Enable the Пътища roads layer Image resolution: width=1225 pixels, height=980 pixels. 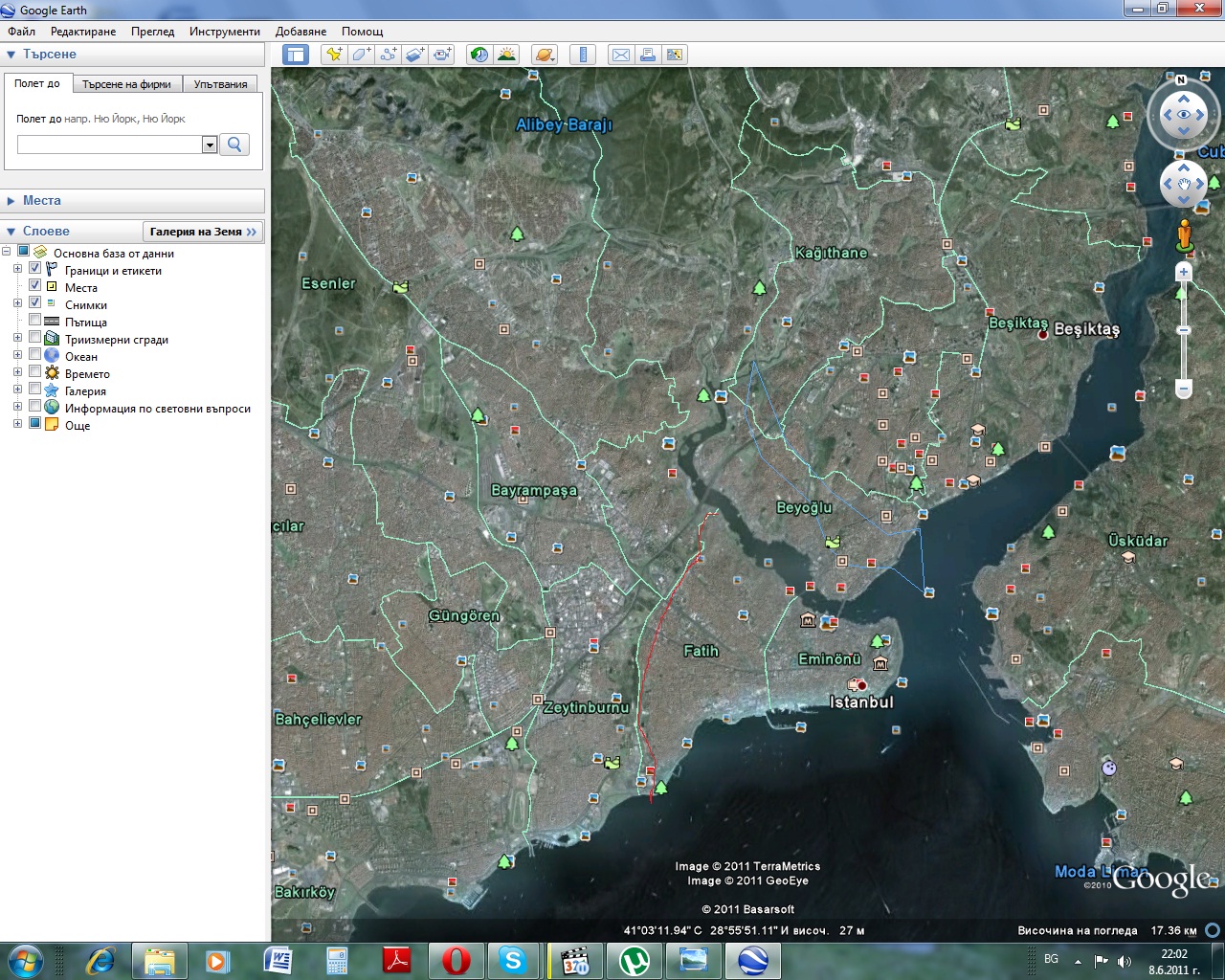(x=35, y=321)
